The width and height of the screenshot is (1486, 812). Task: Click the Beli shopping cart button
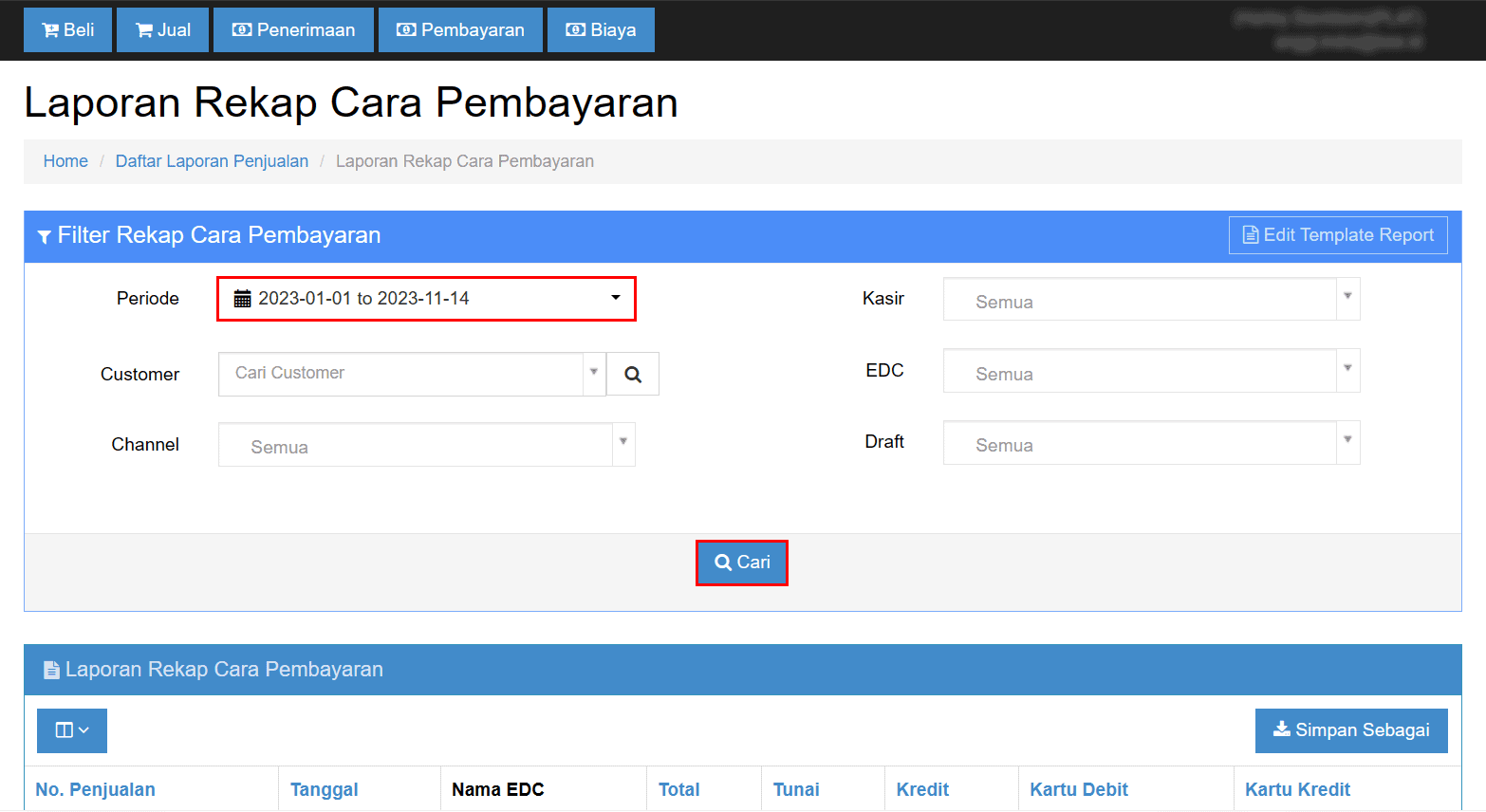click(67, 30)
